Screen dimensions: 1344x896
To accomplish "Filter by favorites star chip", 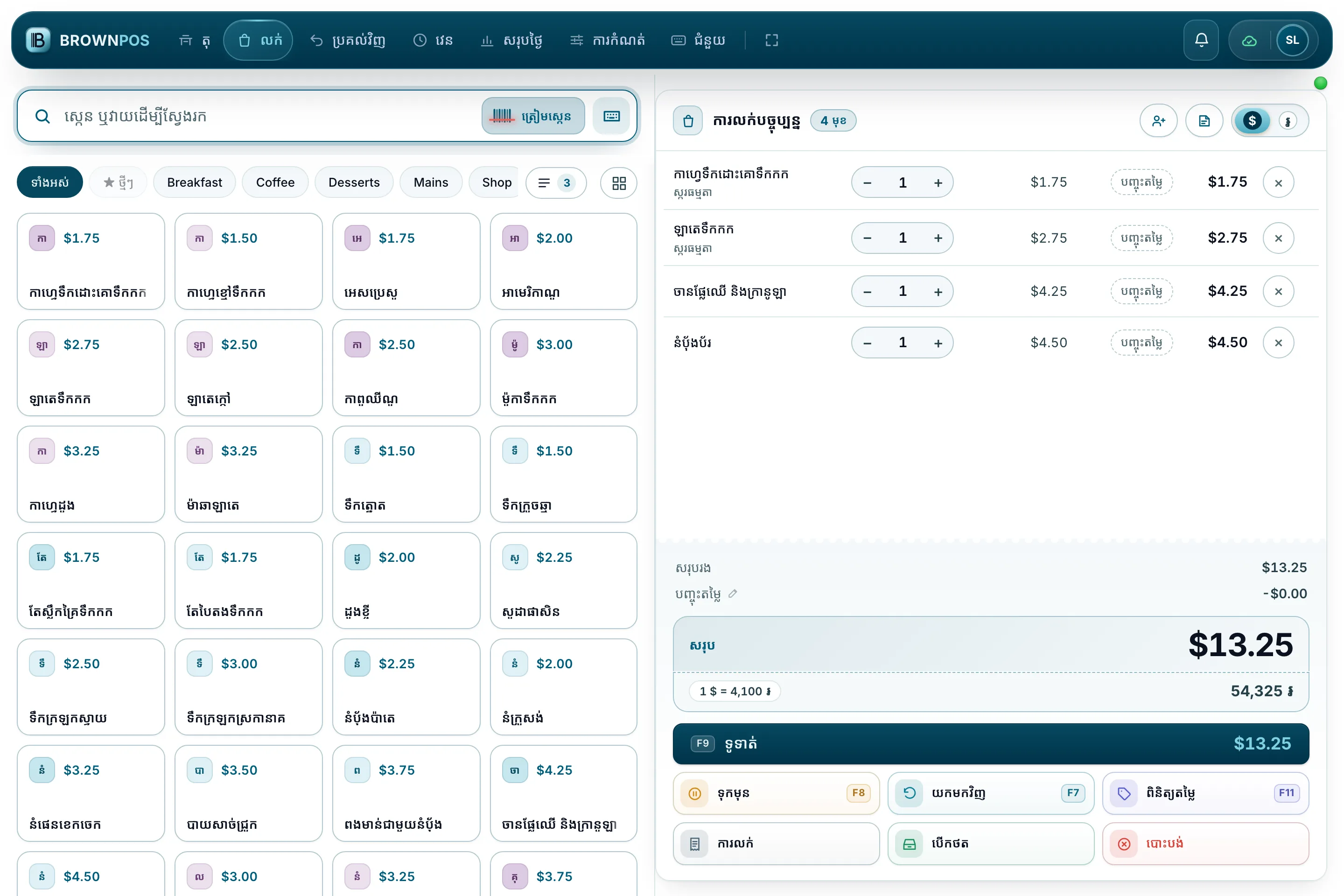I will click(118, 182).
